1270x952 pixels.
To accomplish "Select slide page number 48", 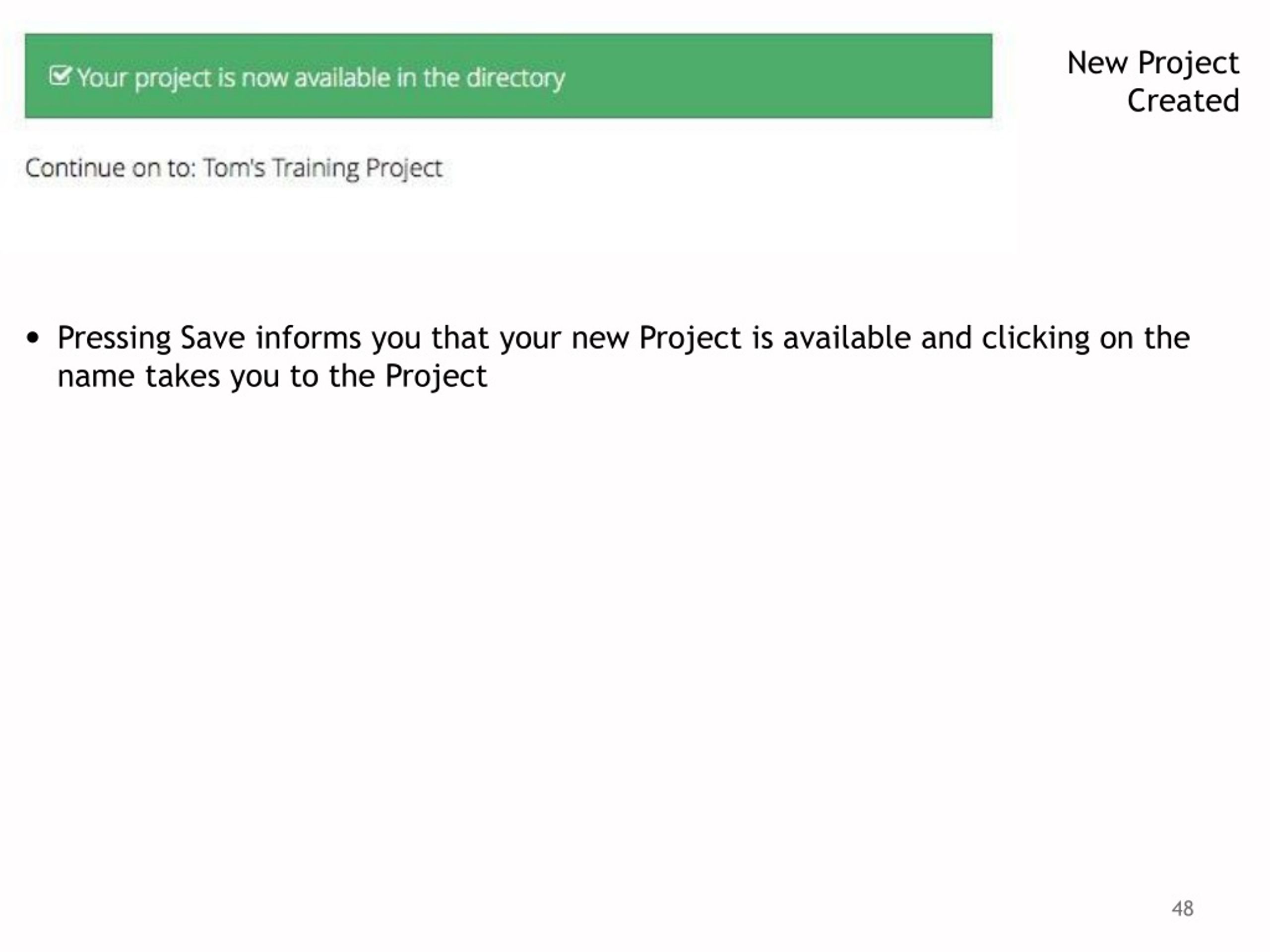I will 1182,909.
